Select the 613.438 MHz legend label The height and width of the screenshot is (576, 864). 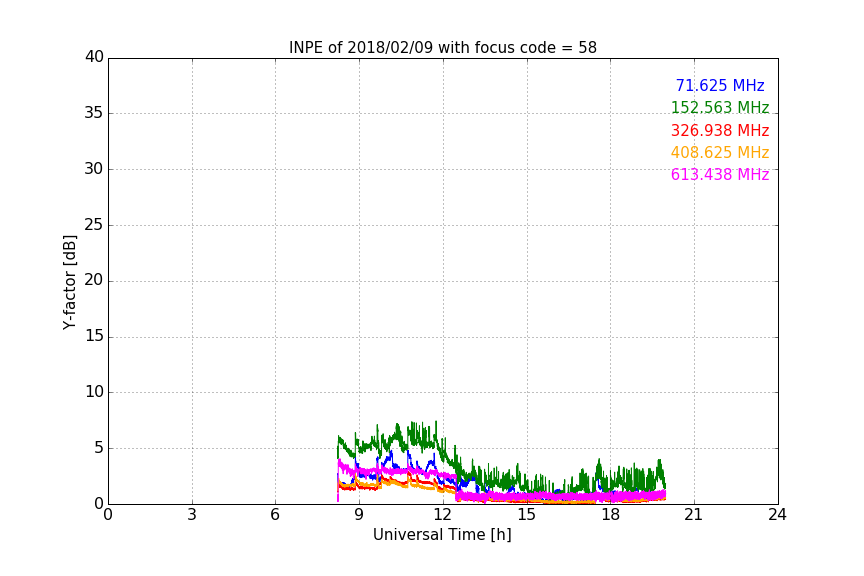tap(720, 174)
